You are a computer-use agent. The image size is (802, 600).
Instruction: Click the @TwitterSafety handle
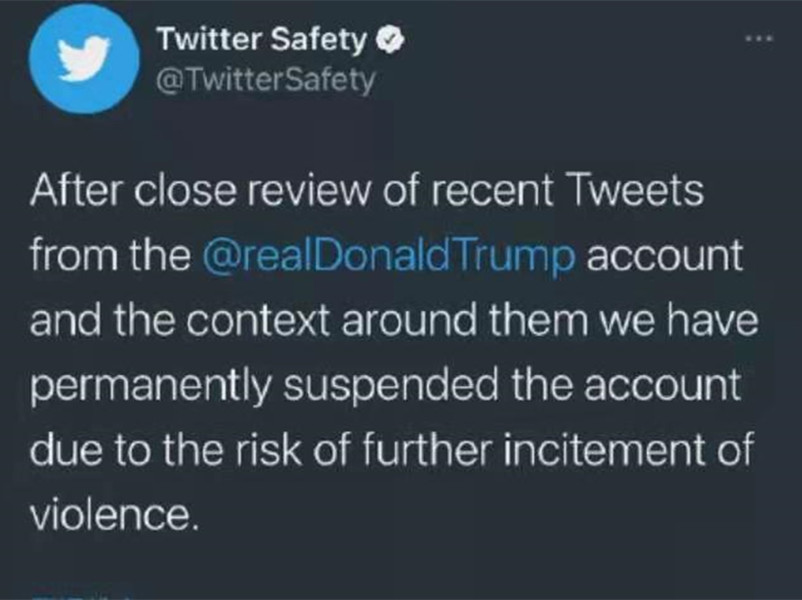pyautogui.click(x=266, y=79)
